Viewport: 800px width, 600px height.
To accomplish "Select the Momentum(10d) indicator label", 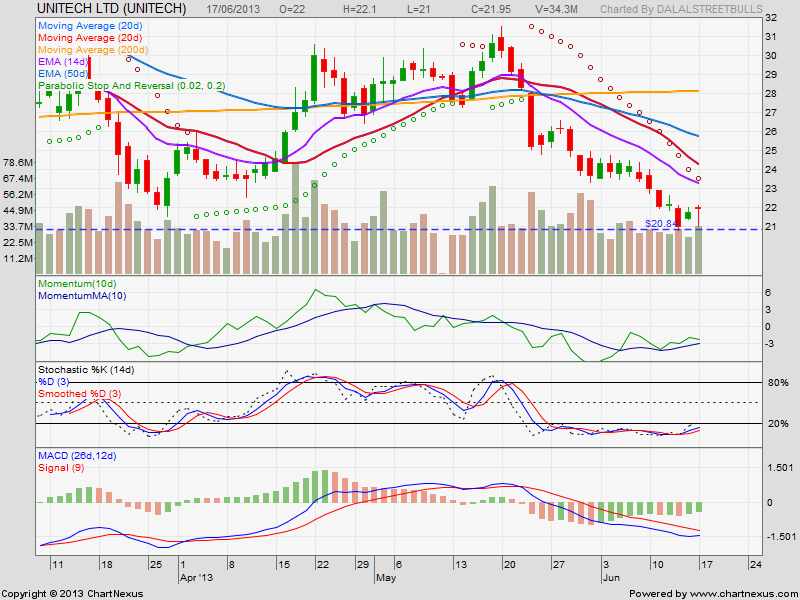I will pyautogui.click(x=77, y=284).
